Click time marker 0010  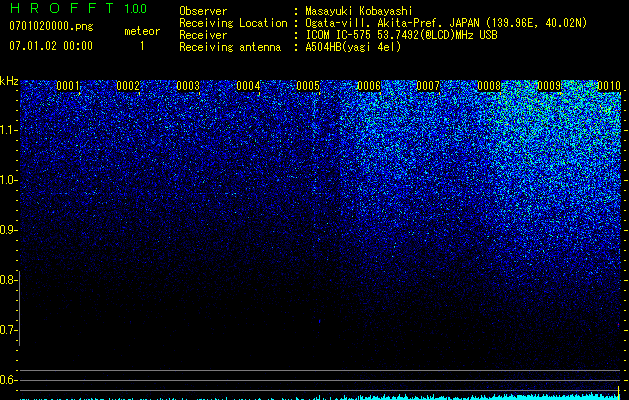click(x=609, y=86)
